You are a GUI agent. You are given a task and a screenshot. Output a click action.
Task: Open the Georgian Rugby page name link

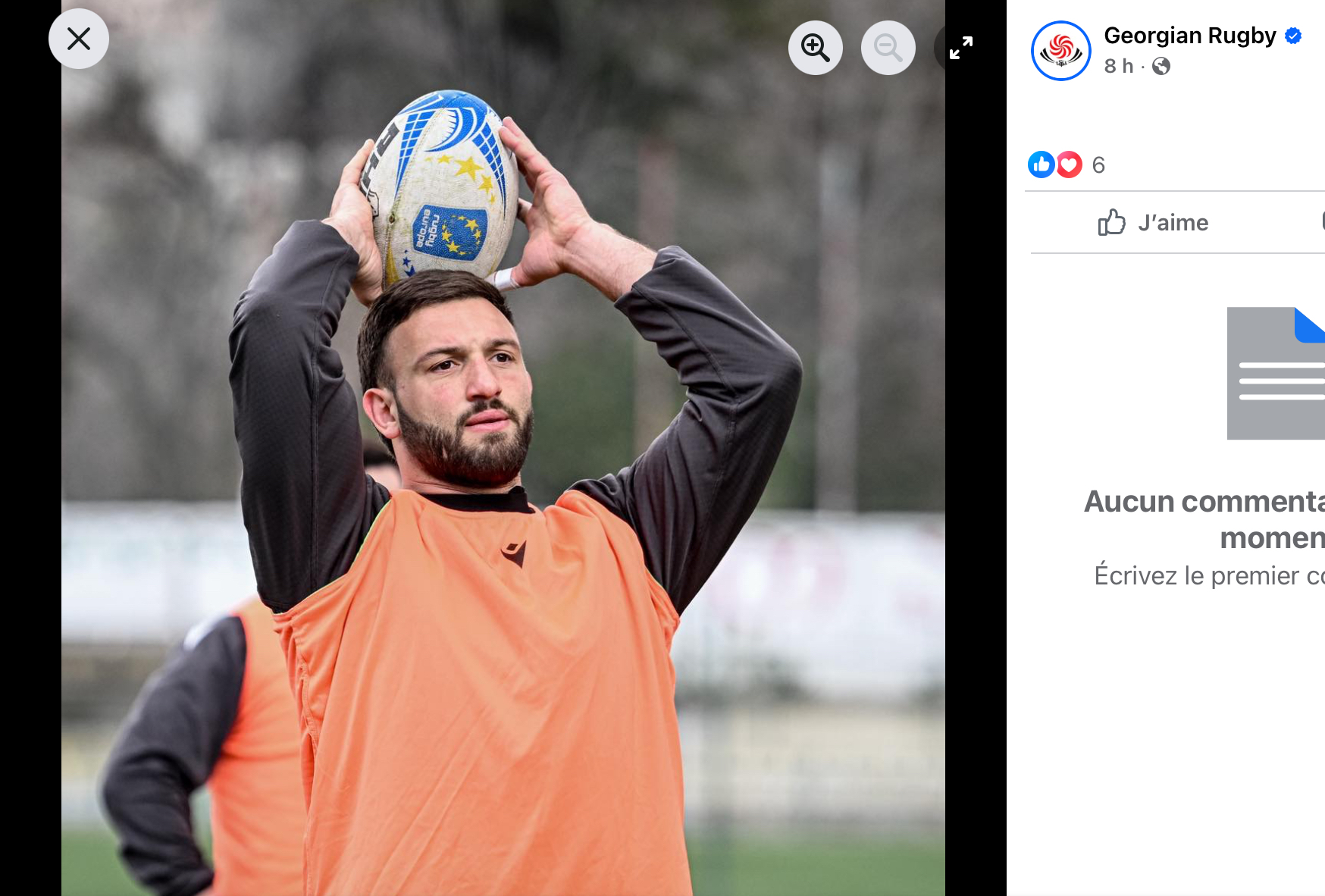click(1189, 36)
